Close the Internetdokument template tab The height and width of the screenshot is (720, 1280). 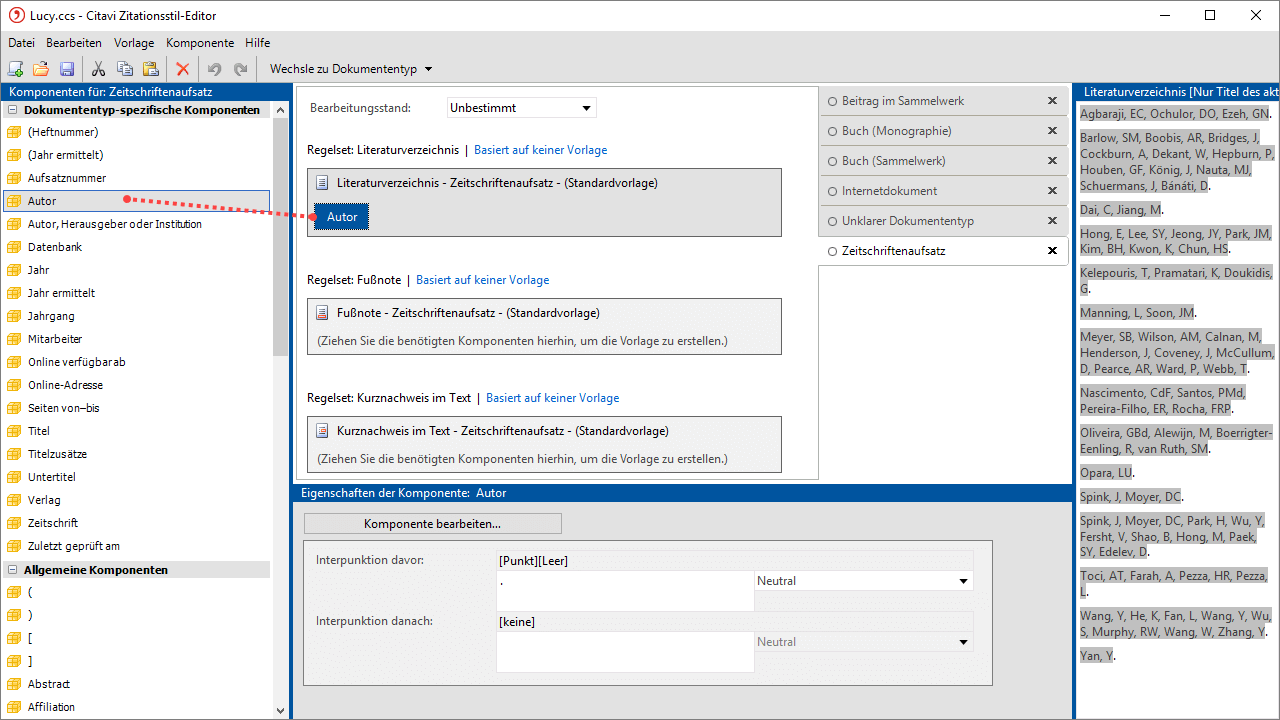point(1052,191)
